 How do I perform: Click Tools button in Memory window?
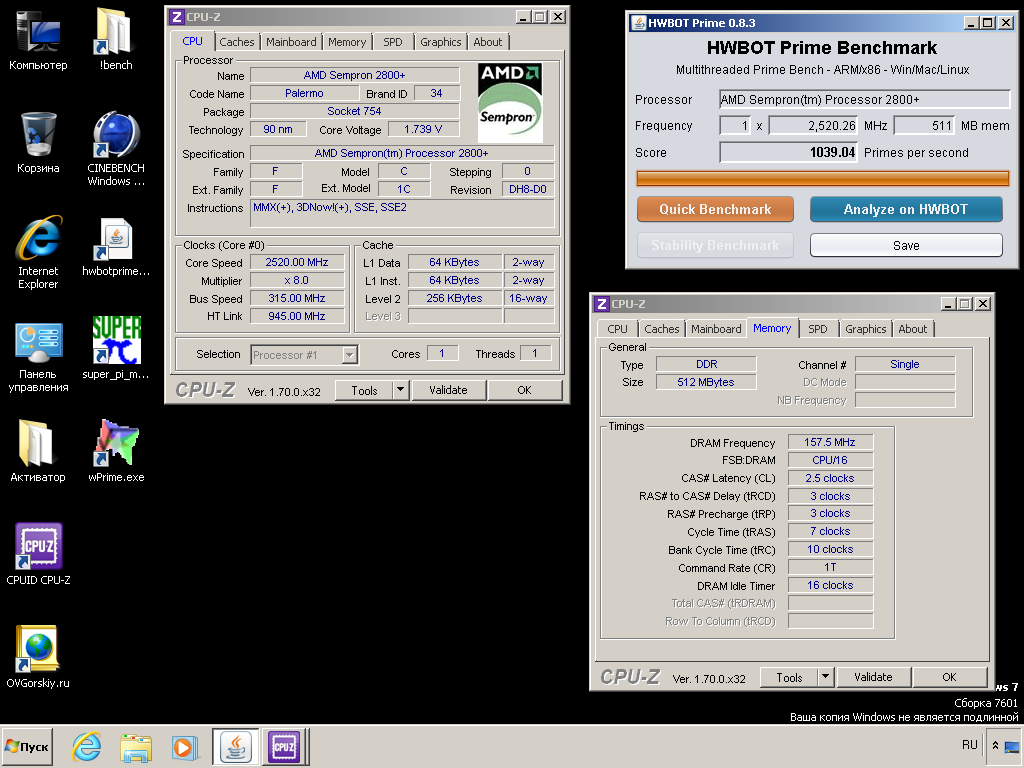click(790, 677)
